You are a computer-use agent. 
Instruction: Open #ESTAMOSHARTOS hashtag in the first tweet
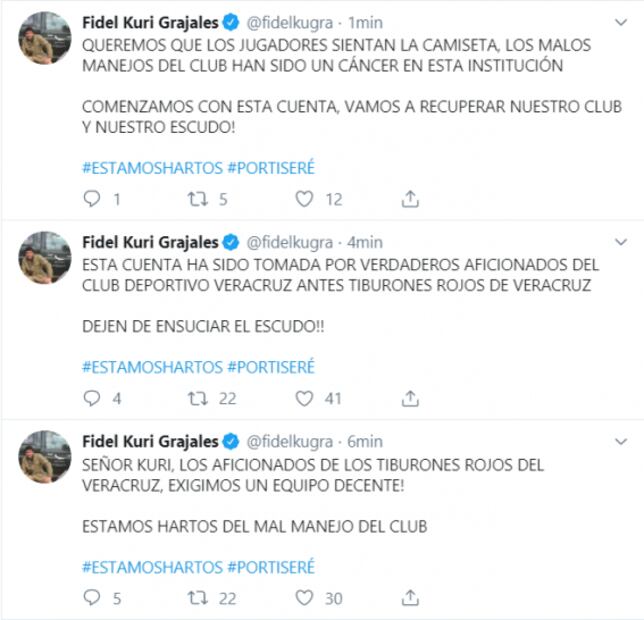point(152,168)
